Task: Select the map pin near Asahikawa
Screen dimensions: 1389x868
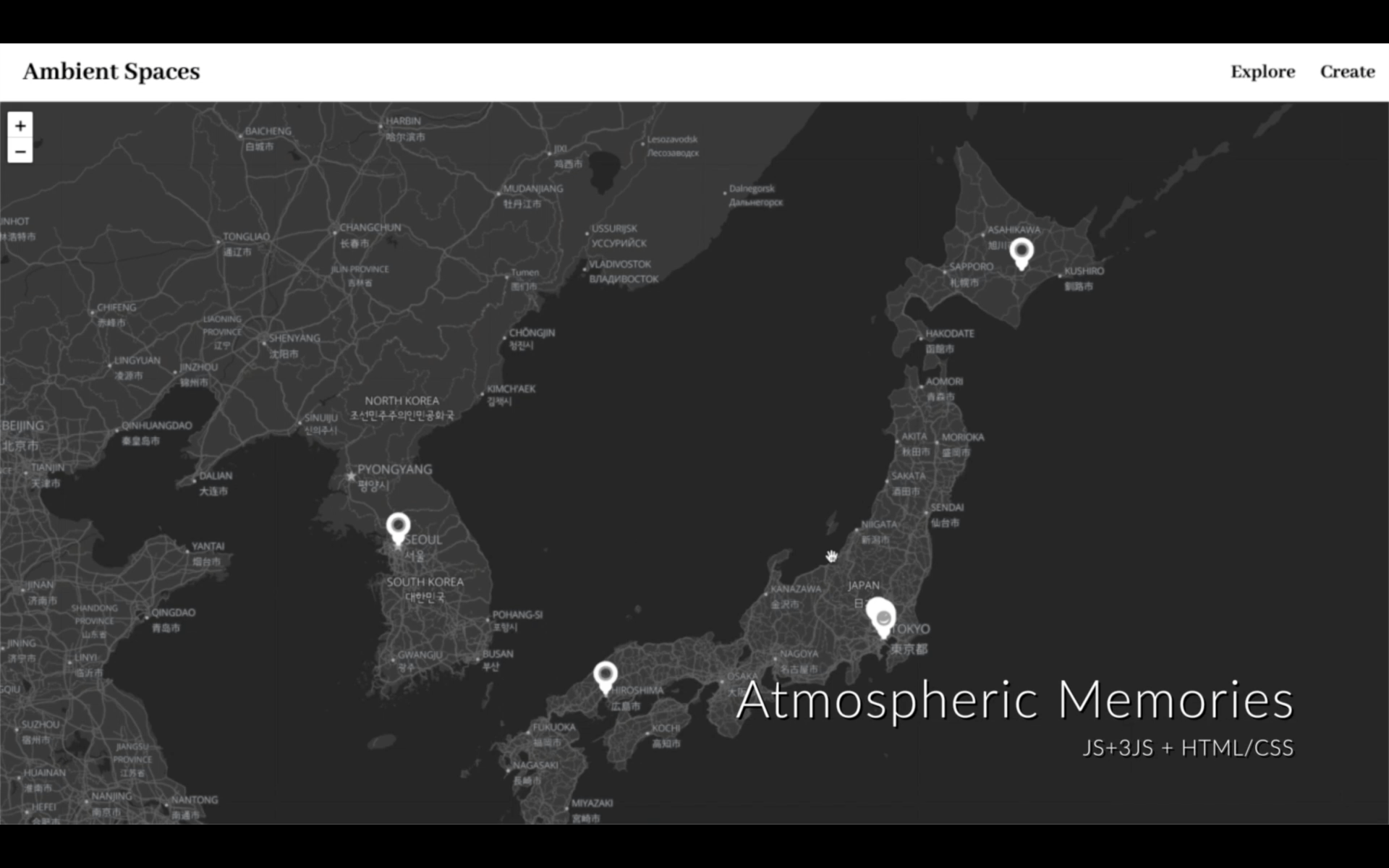Action: [x=1021, y=252]
